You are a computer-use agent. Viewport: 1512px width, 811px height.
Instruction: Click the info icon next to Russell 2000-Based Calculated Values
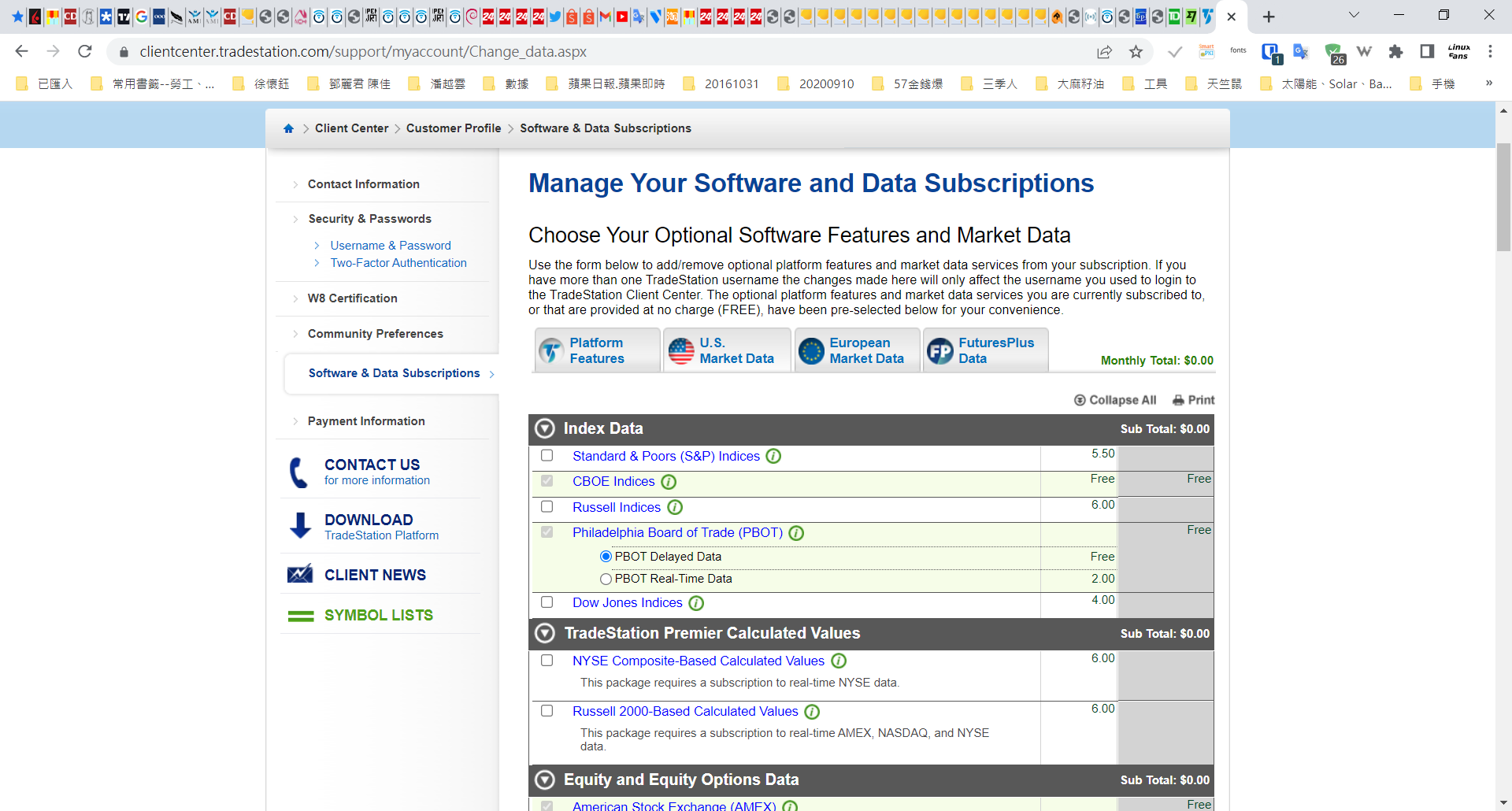coord(812,712)
